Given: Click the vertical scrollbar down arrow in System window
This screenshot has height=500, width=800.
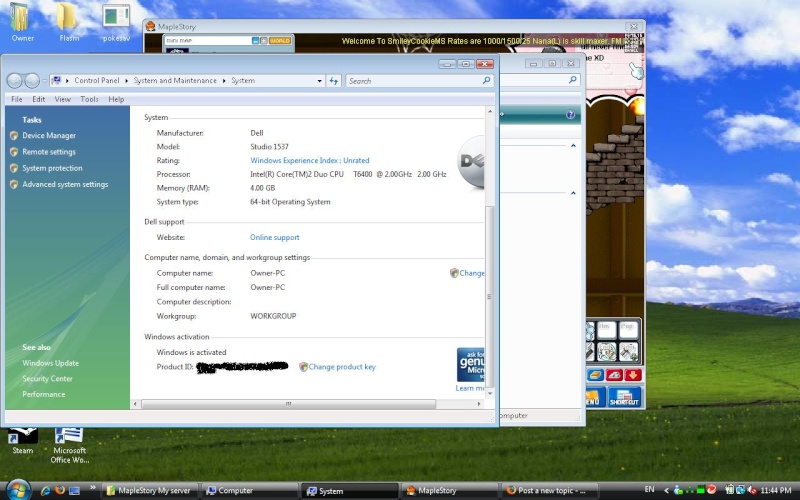Looking at the screenshot, I should click(x=490, y=393).
